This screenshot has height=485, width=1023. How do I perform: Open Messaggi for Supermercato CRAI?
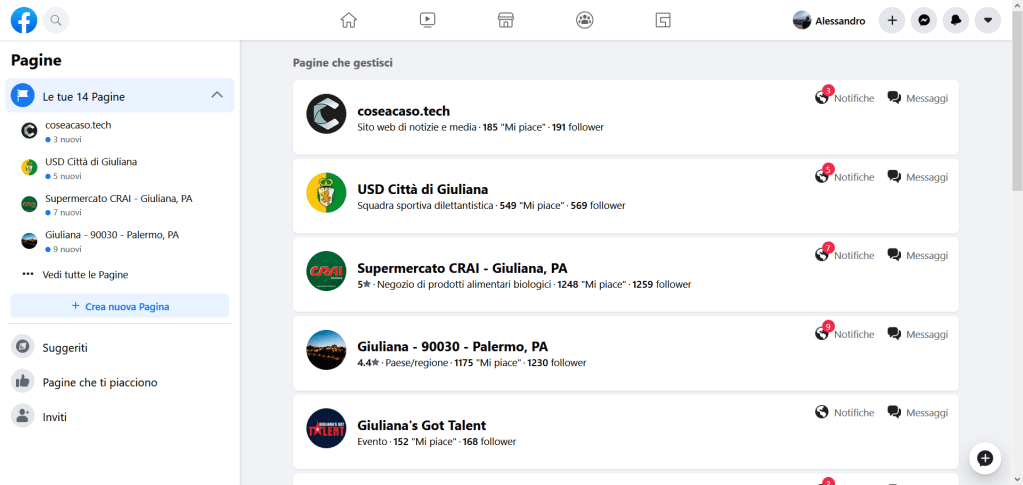(x=917, y=255)
